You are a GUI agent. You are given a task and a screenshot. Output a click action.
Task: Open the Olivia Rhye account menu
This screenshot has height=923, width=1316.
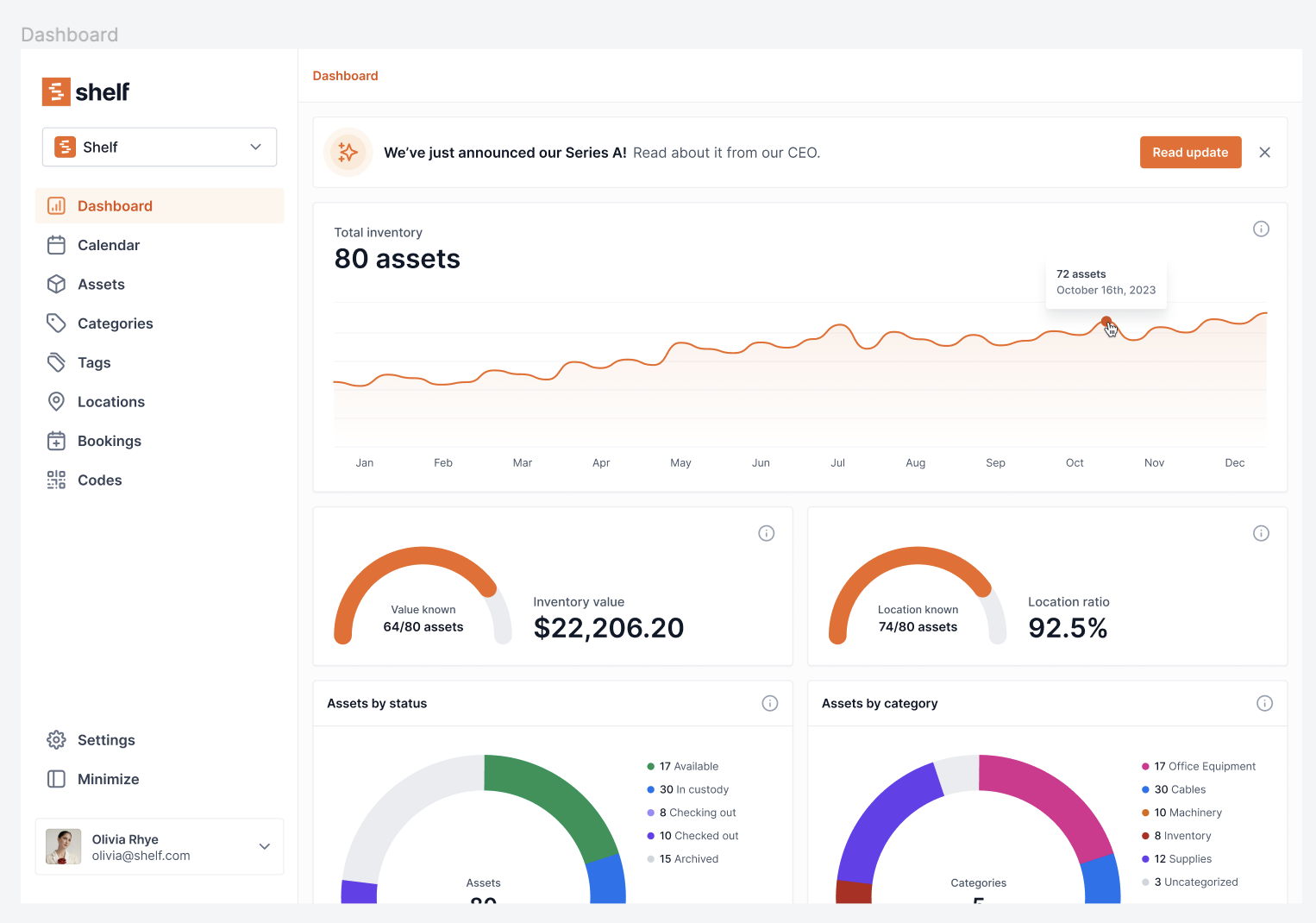[160, 847]
